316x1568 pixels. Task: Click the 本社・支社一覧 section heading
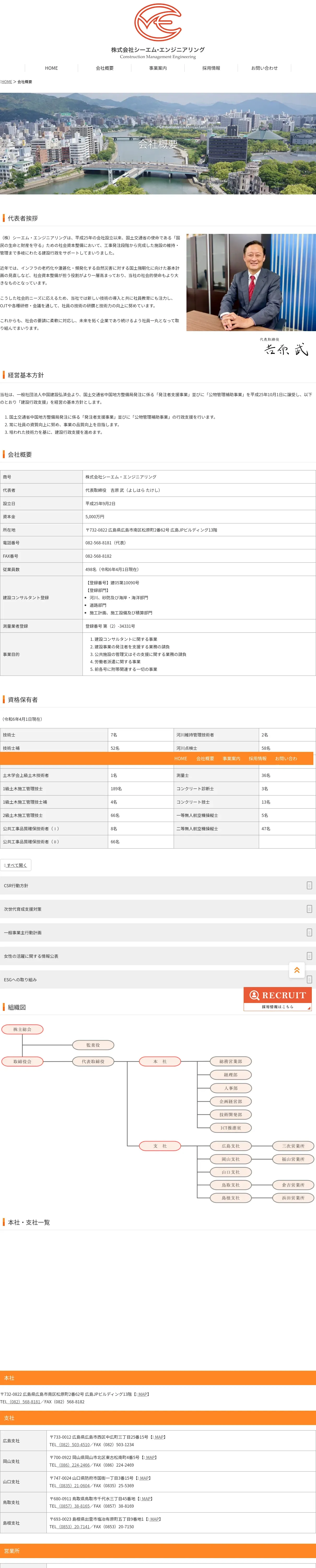click(29, 1222)
